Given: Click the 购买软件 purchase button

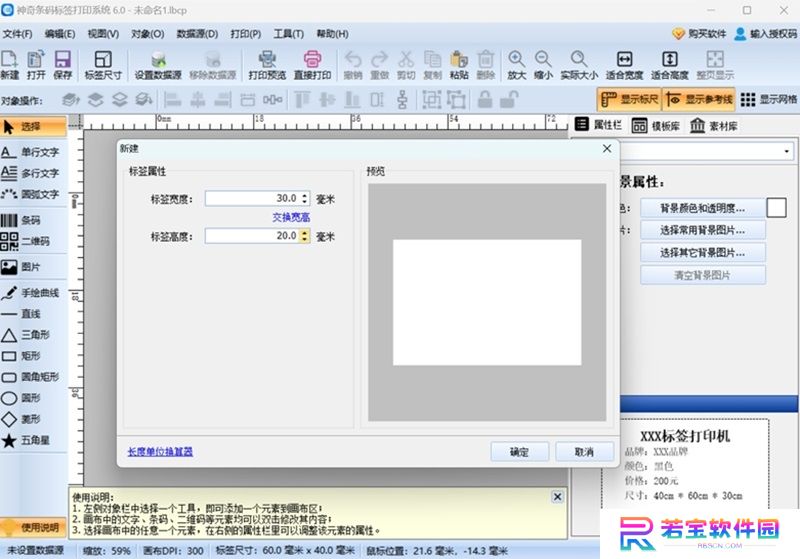Looking at the screenshot, I should (699, 34).
